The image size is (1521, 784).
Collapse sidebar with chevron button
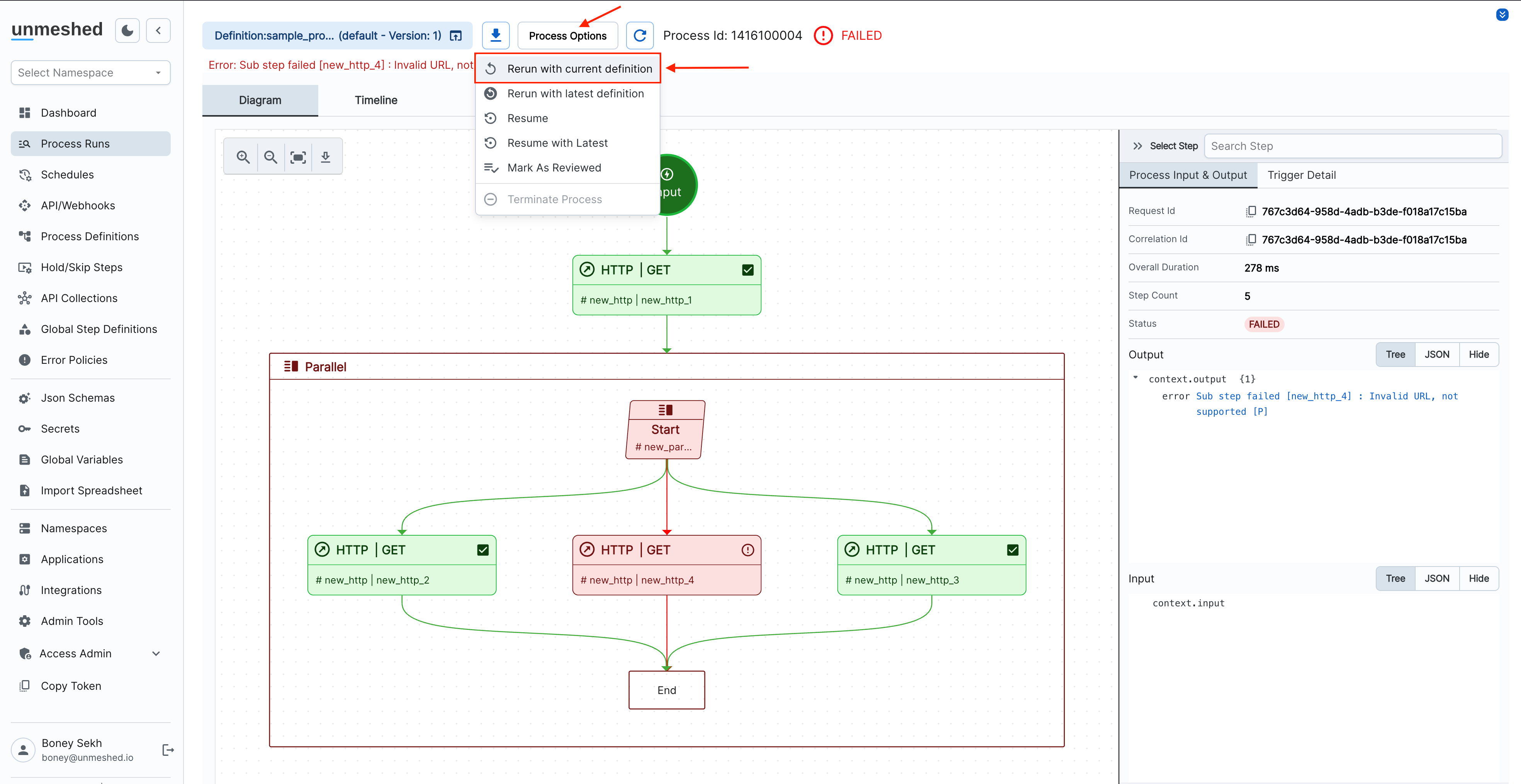158,31
